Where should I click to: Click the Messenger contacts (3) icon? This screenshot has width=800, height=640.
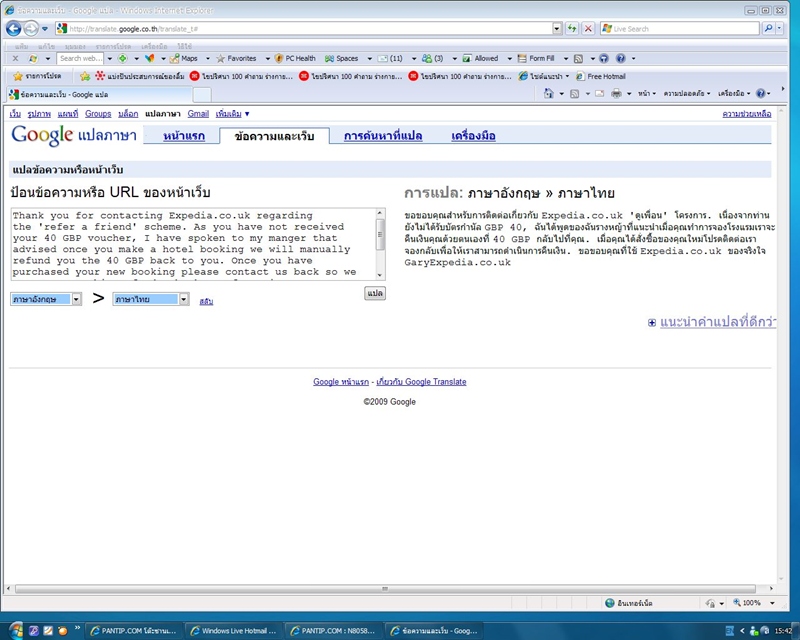(x=433, y=59)
